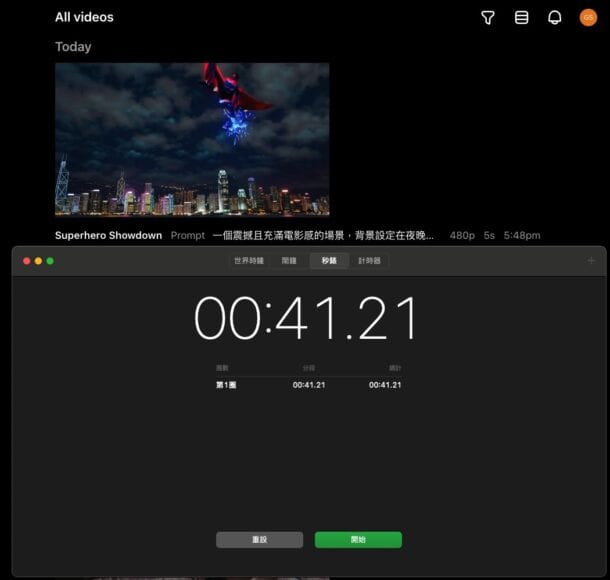Click the list view layout icon
610x580 pixels.
[x=521, y=18]
